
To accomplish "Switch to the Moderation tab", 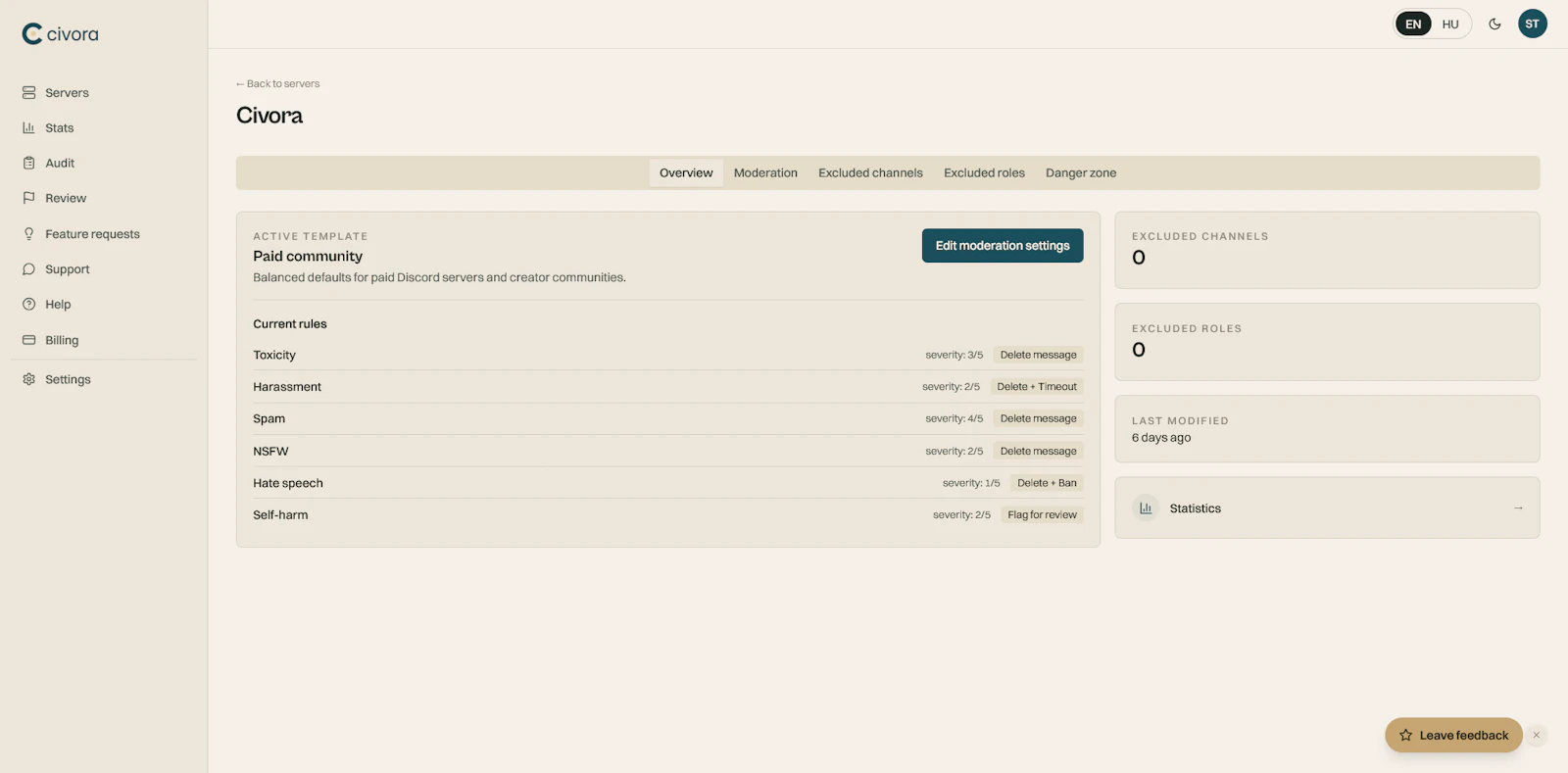I will coord(765,173).
